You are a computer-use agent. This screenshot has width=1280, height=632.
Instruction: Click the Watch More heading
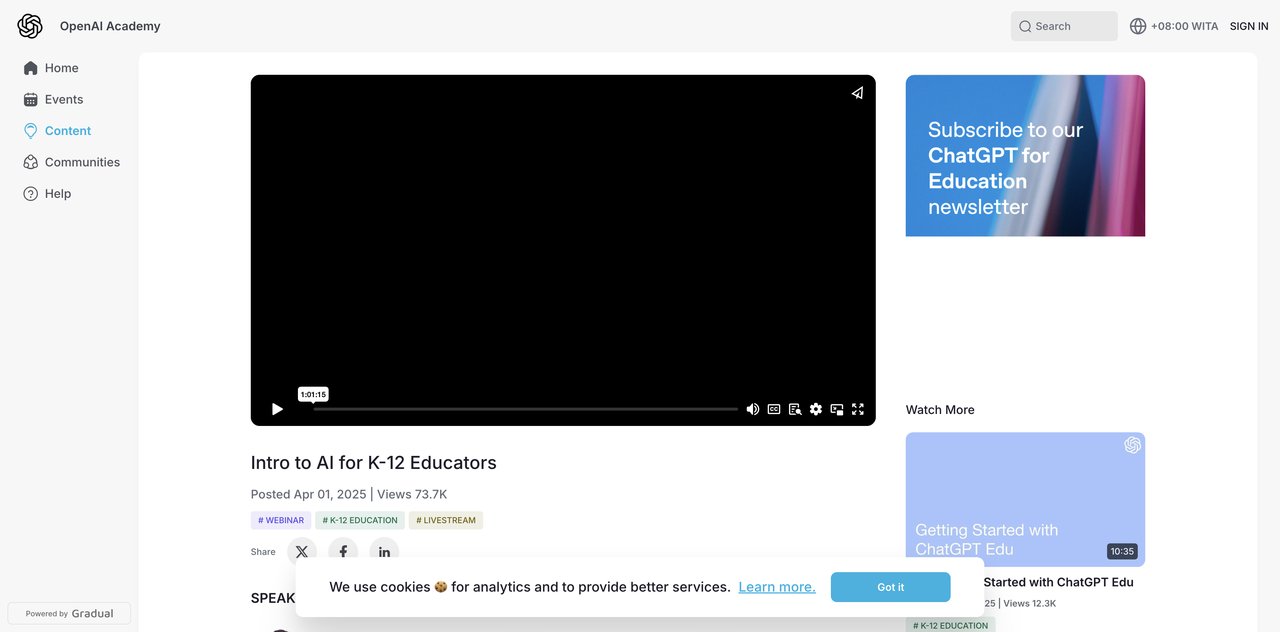[940, 410]
